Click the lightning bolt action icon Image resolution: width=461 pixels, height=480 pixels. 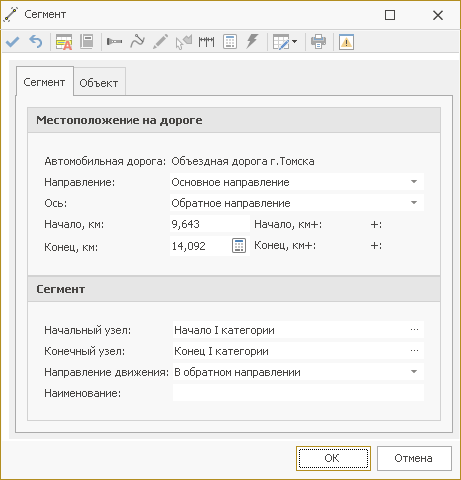pos(252,42)
